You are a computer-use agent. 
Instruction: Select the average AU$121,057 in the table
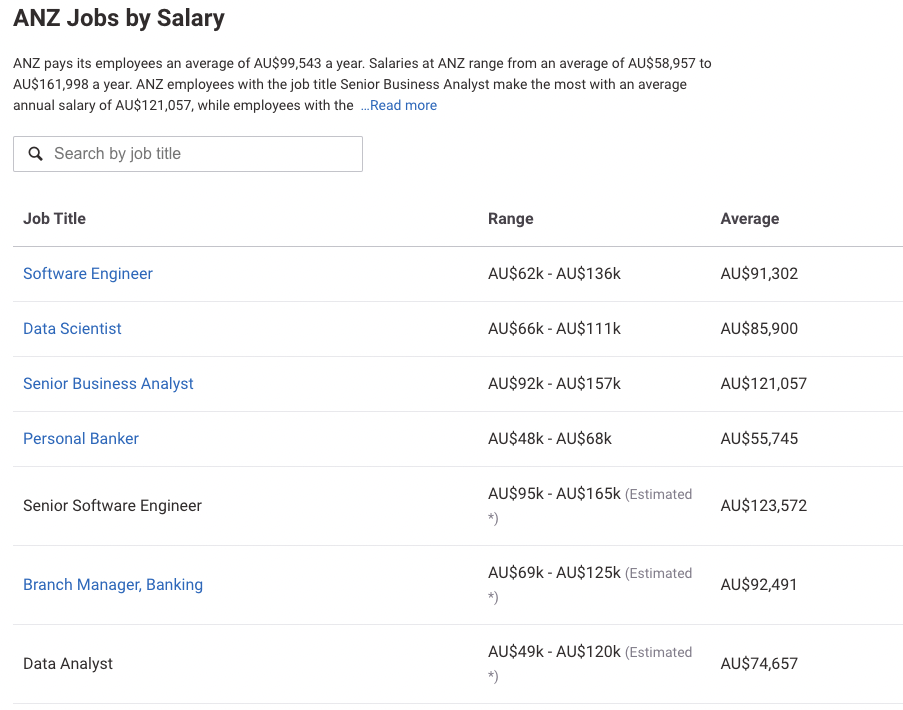[x=764, y=384]
